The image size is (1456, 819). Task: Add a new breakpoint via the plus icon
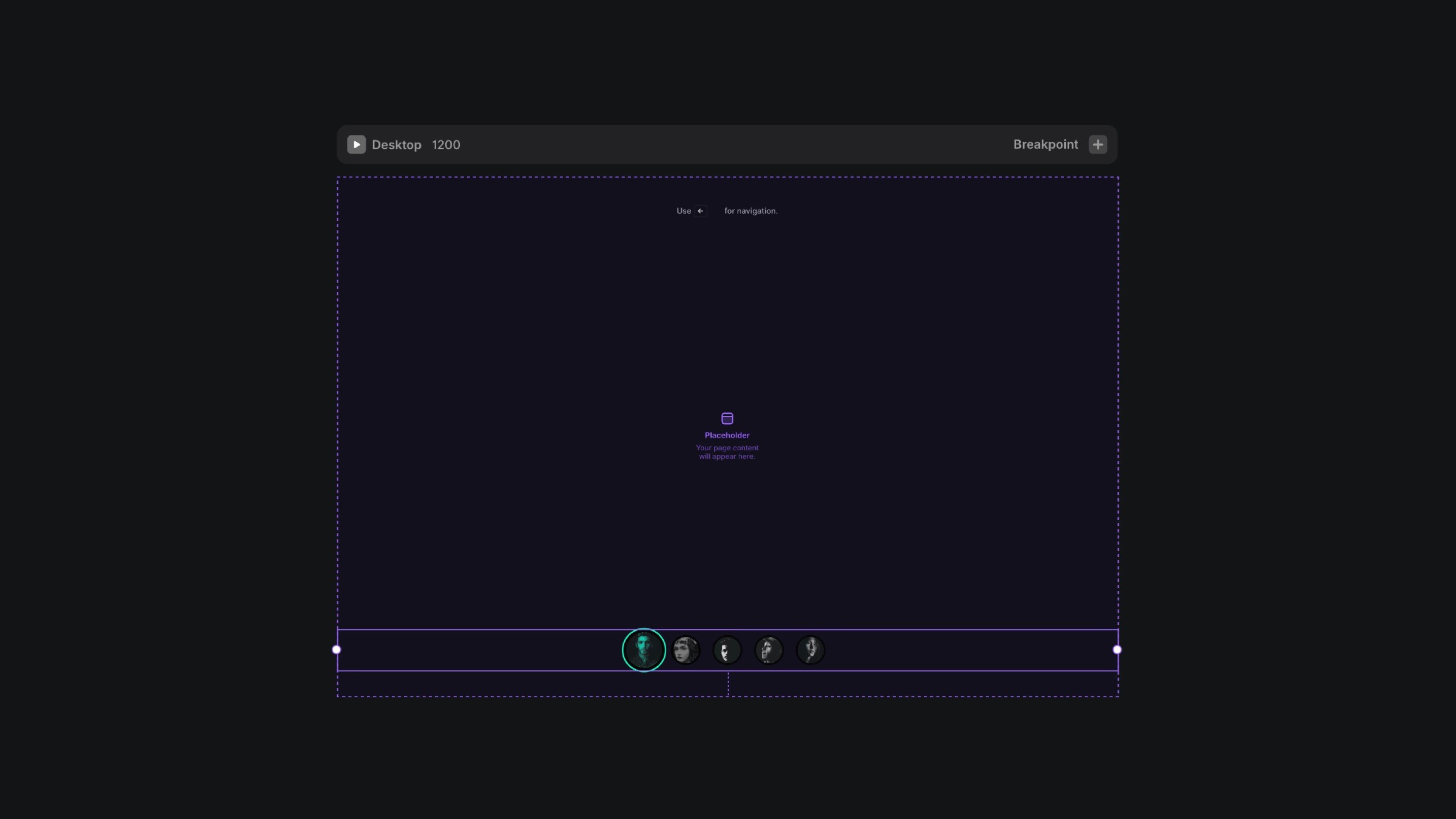click(x=1097, y=144)
